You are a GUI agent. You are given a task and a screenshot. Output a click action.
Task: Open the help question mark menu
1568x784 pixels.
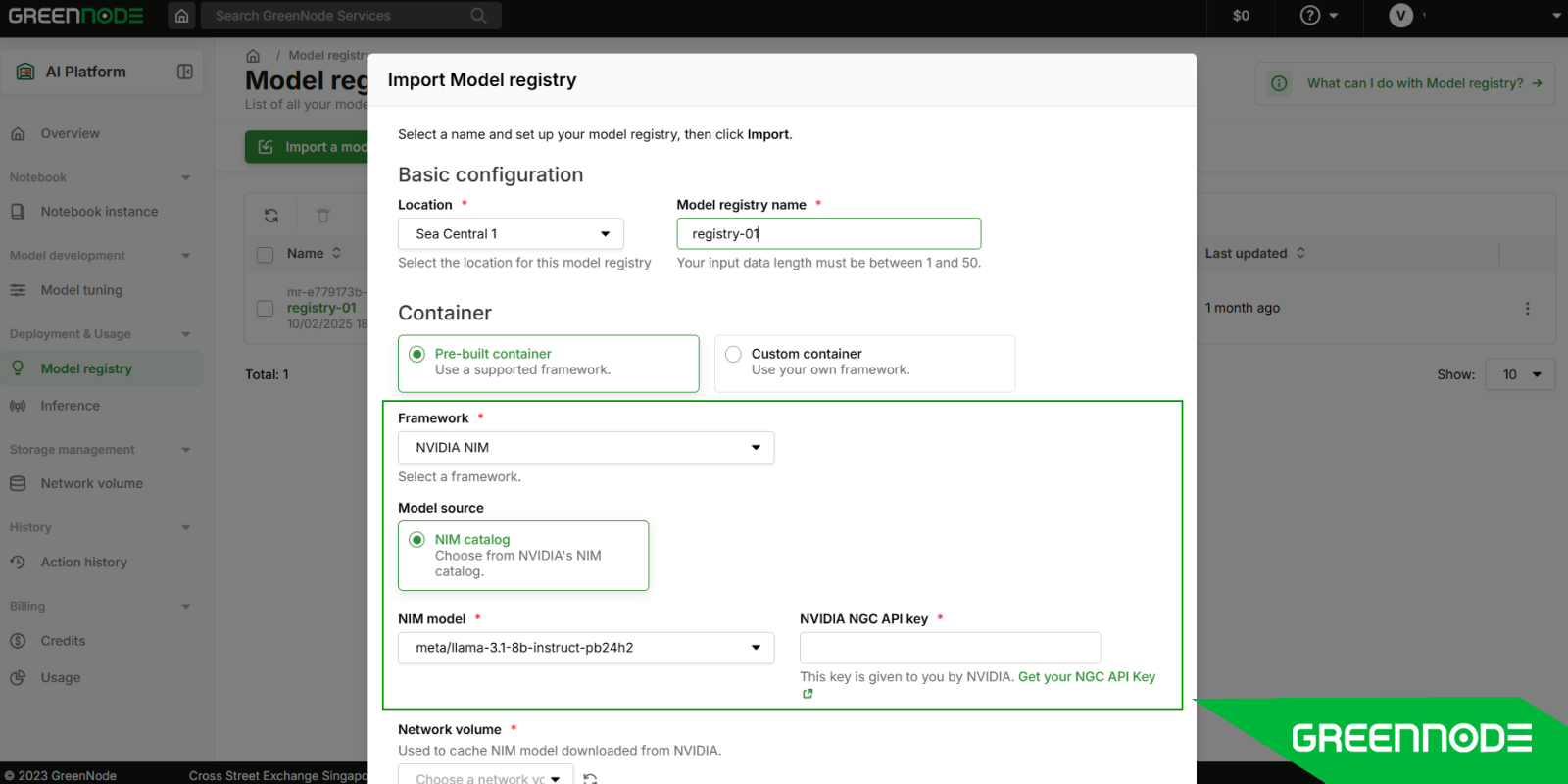point(1318,16)
